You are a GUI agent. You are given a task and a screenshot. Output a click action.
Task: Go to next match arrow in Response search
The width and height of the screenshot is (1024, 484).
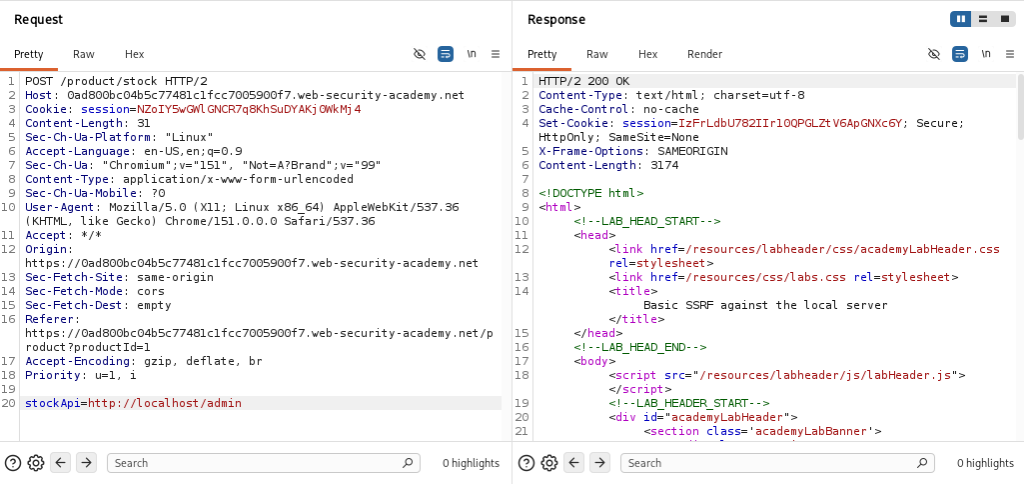tap(600, 463)
